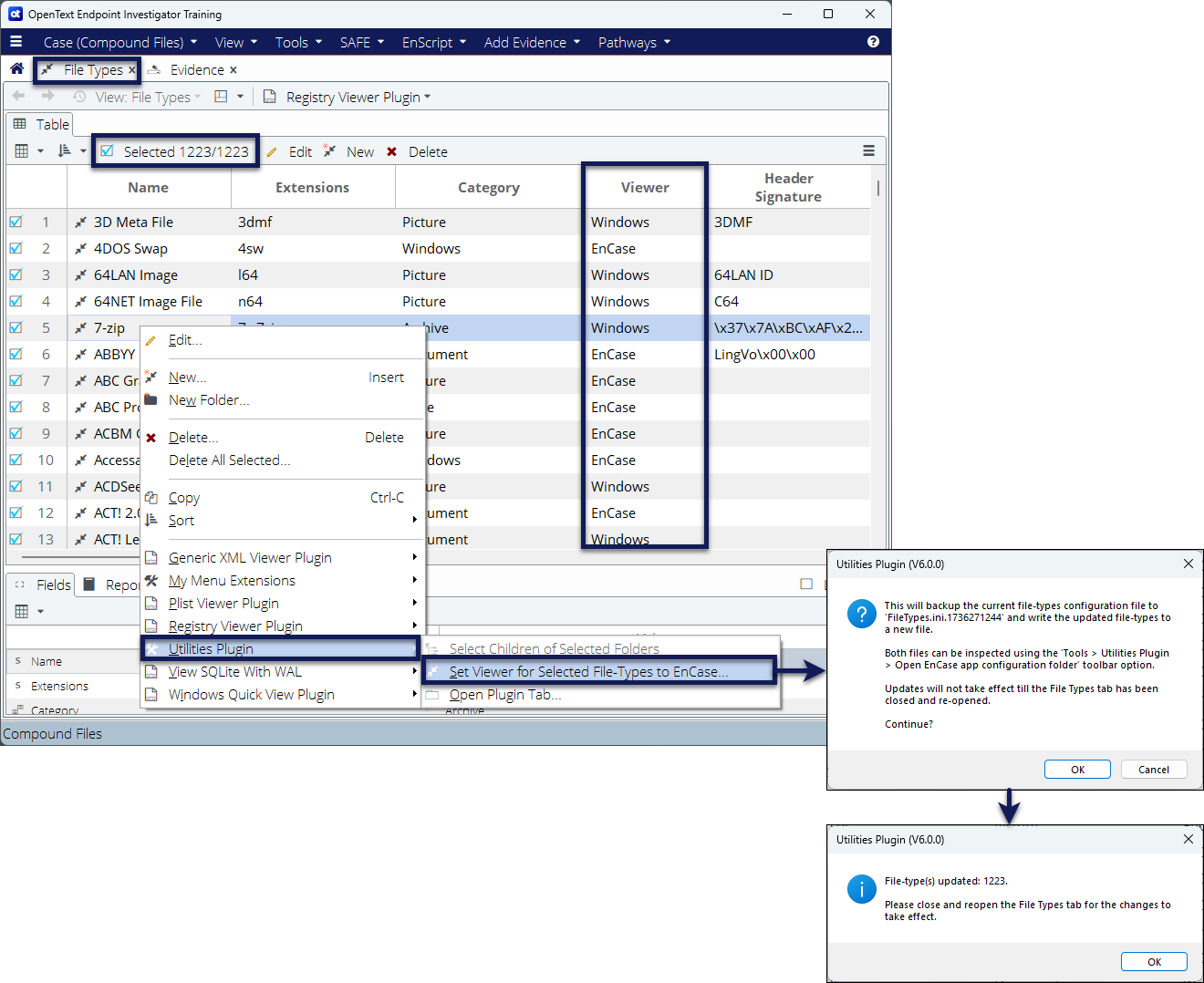Click pin icon beside 64LAN Image
This screenshot has width=1204, height=983.
[80, 275]
